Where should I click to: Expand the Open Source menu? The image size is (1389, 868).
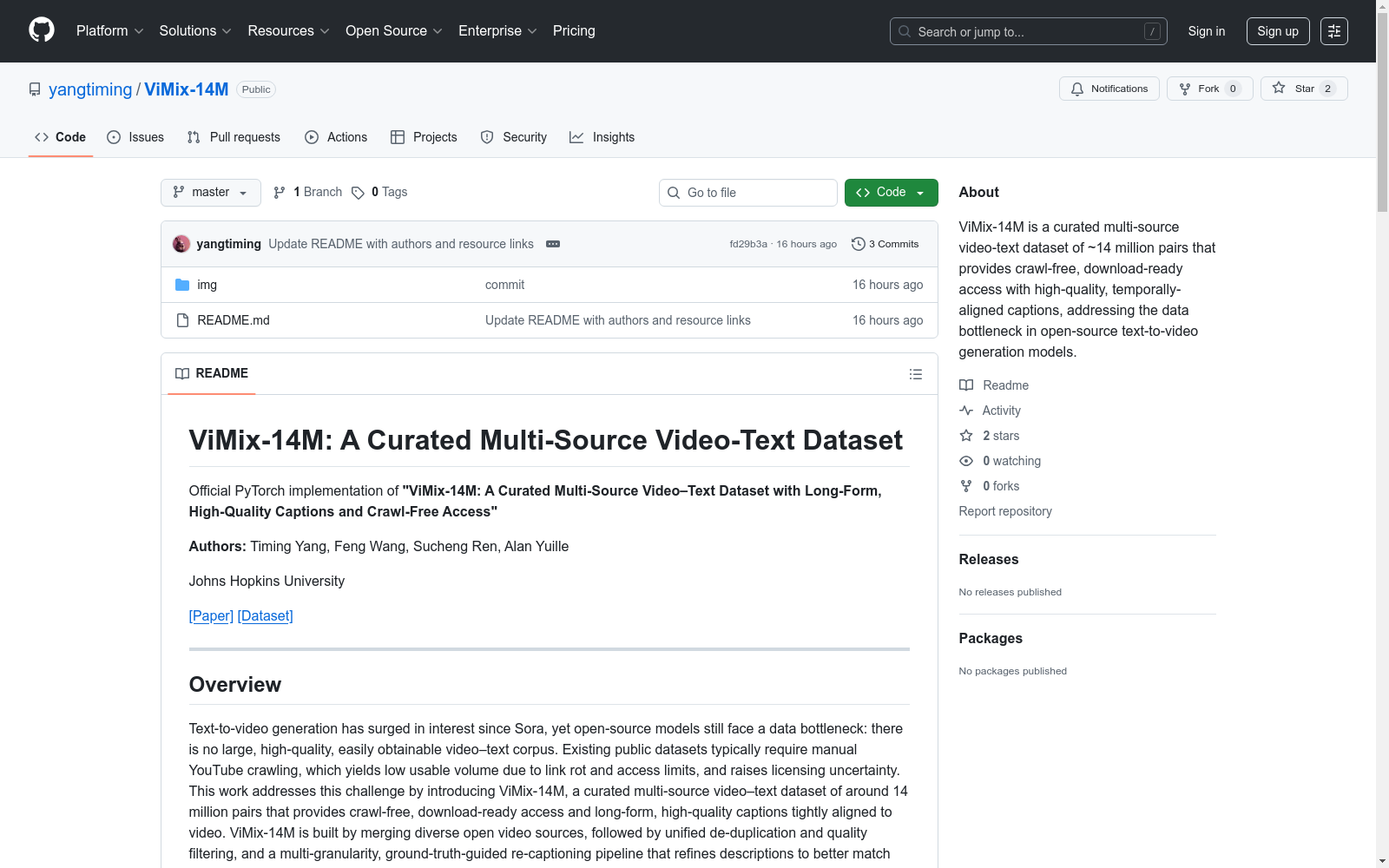pos(394,30)
